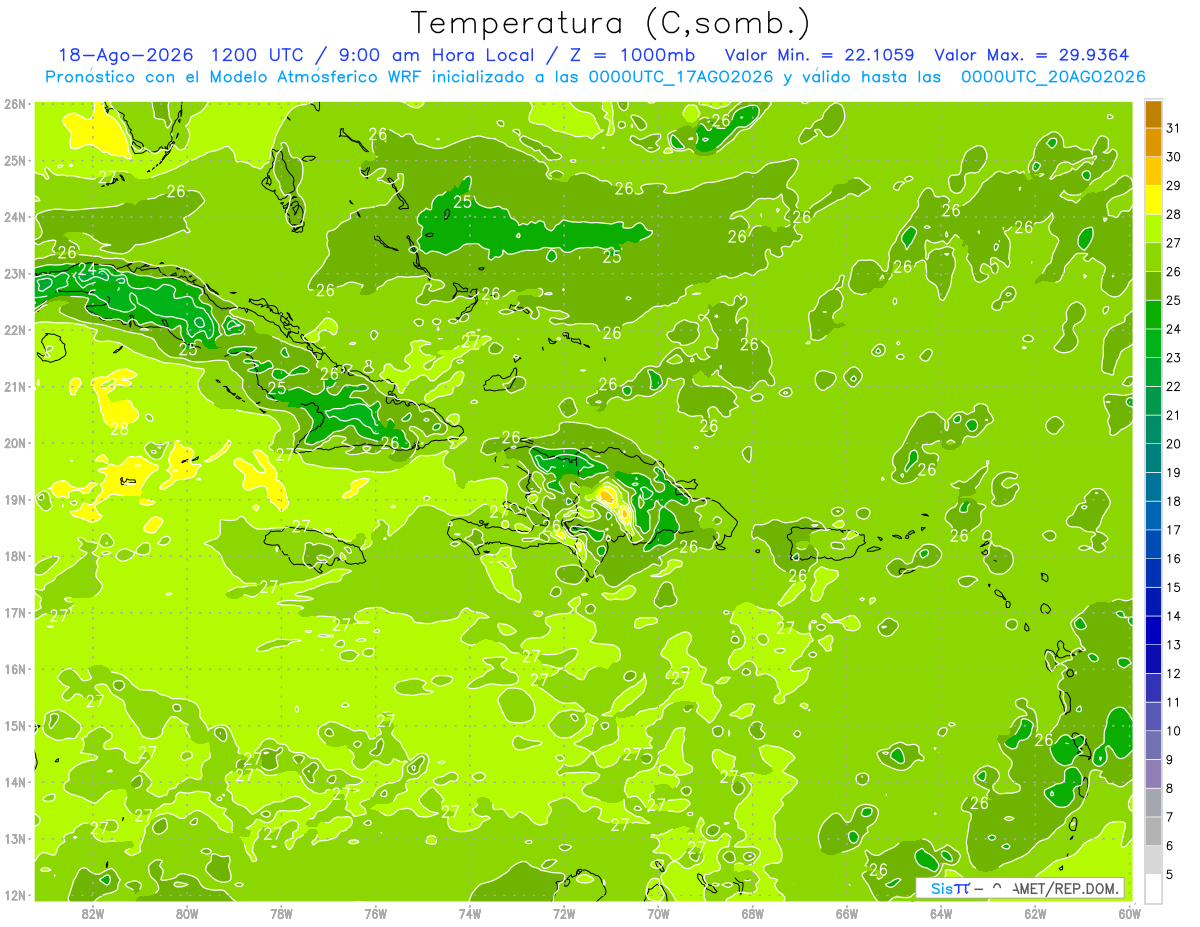
Task: Click the "16N" latitude axis label
Action: (15, 669)
